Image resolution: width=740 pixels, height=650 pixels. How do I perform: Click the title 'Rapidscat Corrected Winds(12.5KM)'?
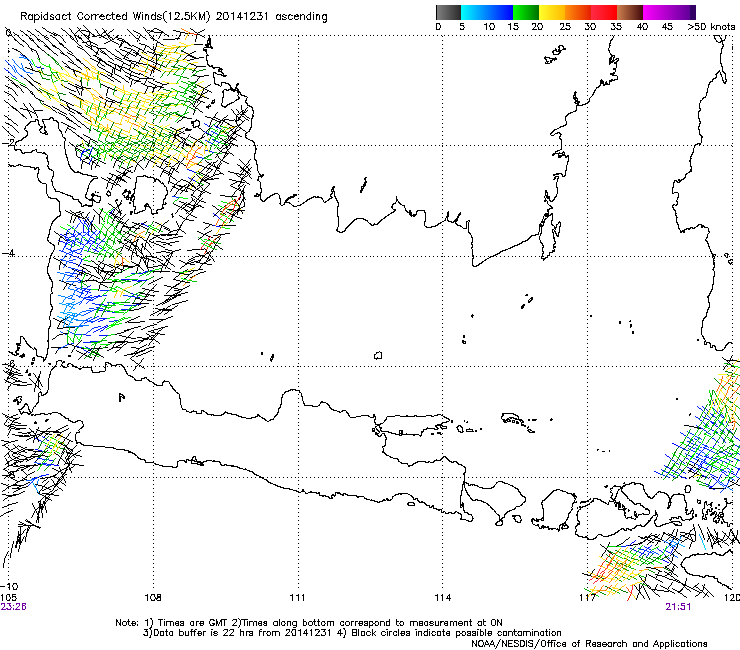pyautogui.click(x=115, y=17)
